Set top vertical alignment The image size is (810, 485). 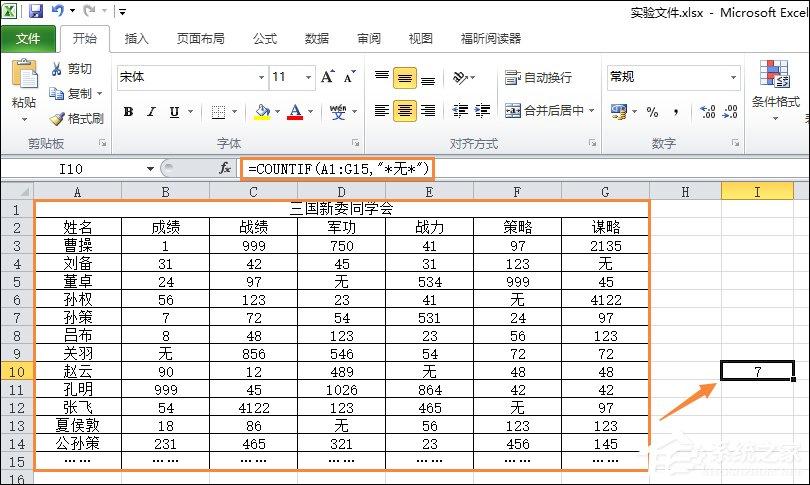pyautogui.click(x=382, y=77)
